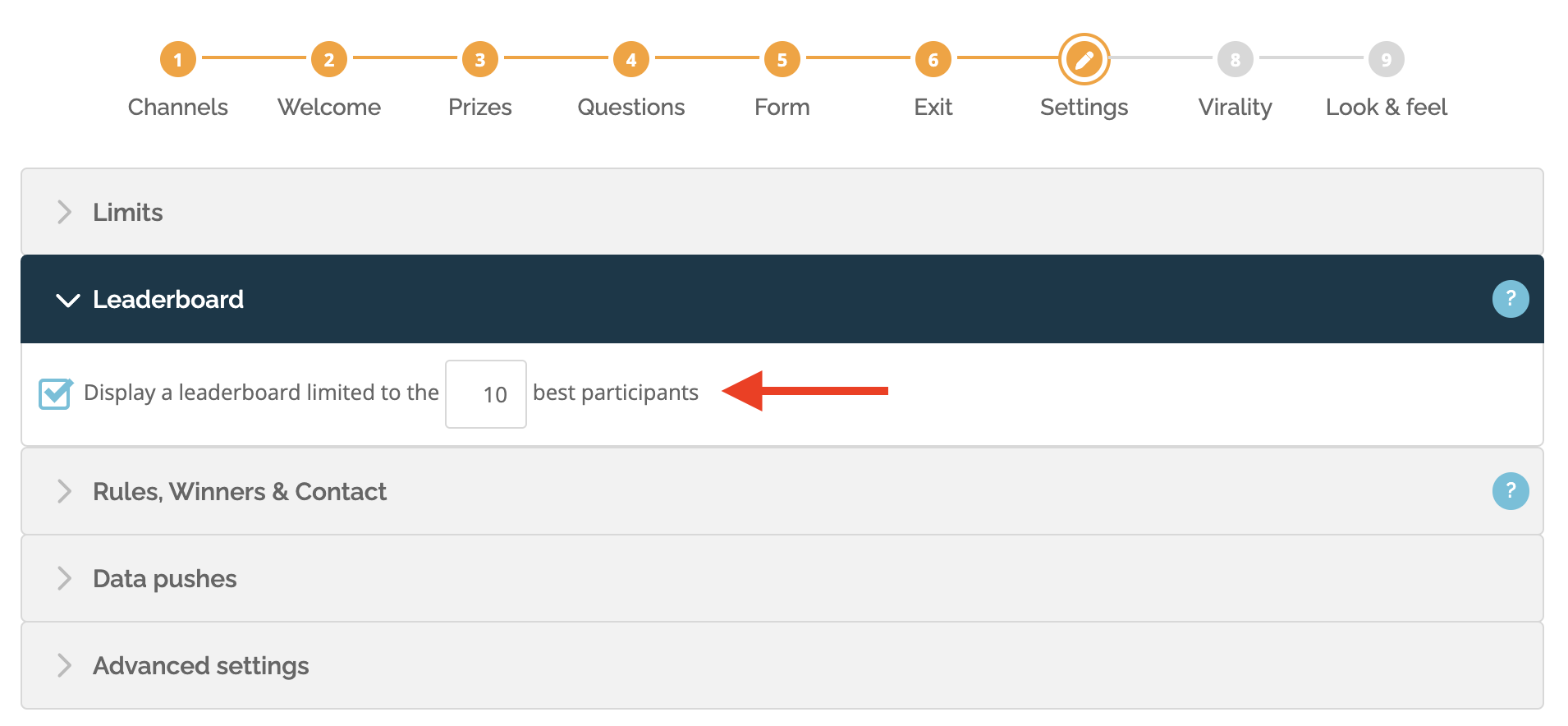Jump to step 5 Form circle
This screenshot has height=726, width=1568.
782,59
